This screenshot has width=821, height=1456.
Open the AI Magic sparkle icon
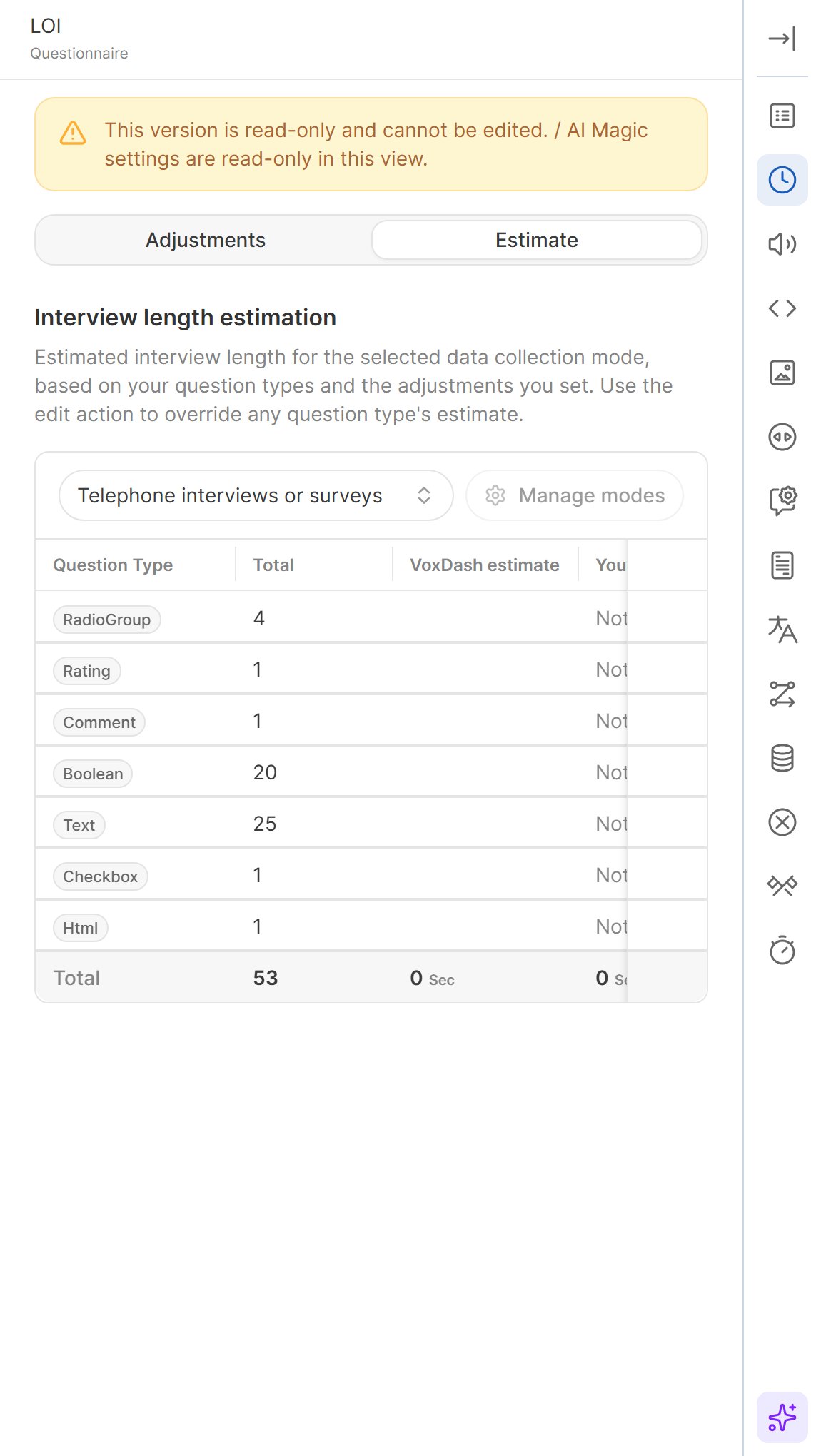coord(782,1417)
